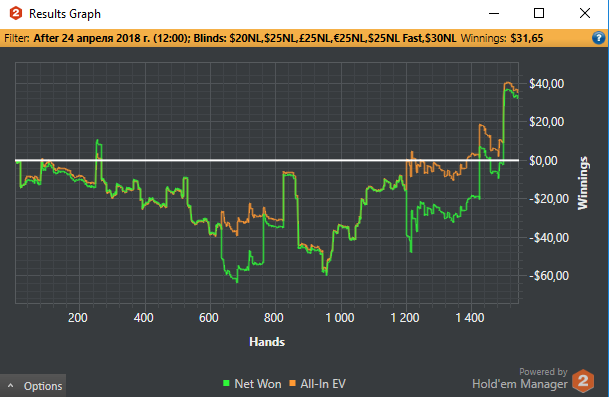Viewport: 609px width, 397px height.
Task: Click the 200 hands axis label
Action: point(78,318)
